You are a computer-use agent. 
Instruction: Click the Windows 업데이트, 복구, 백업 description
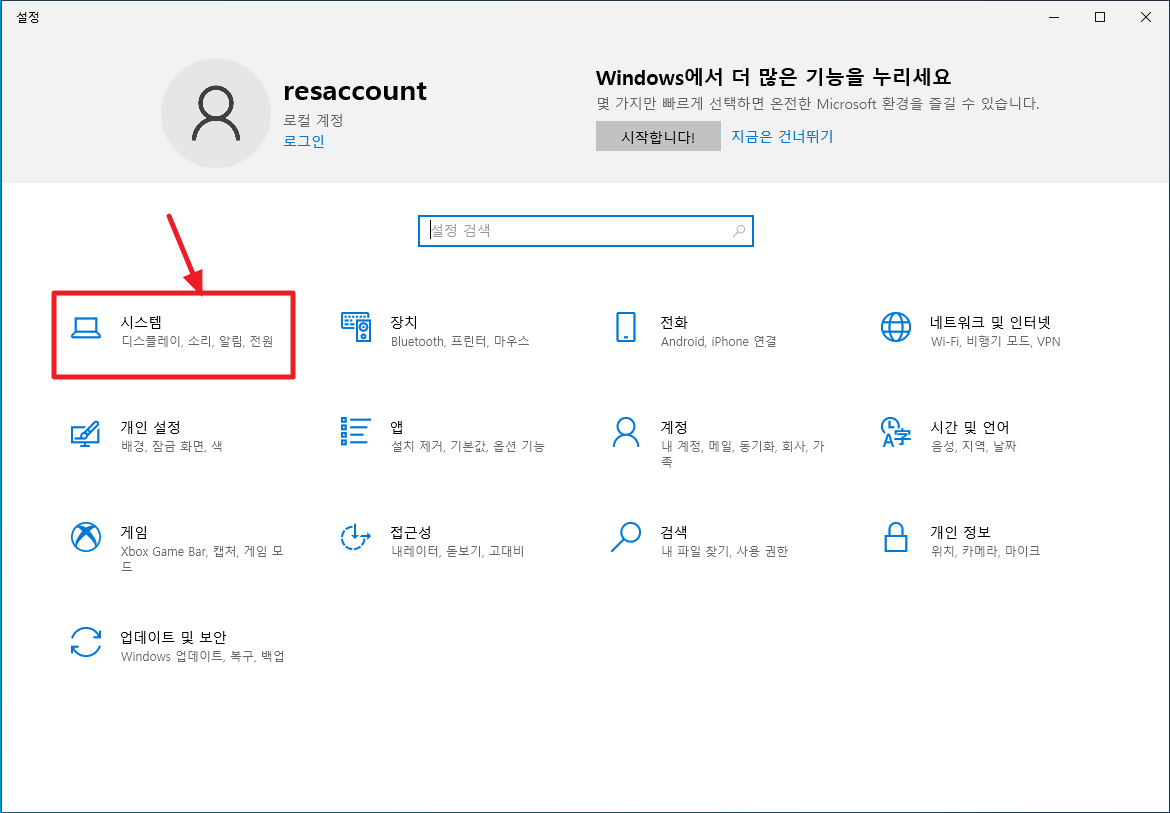click(202, 657)
